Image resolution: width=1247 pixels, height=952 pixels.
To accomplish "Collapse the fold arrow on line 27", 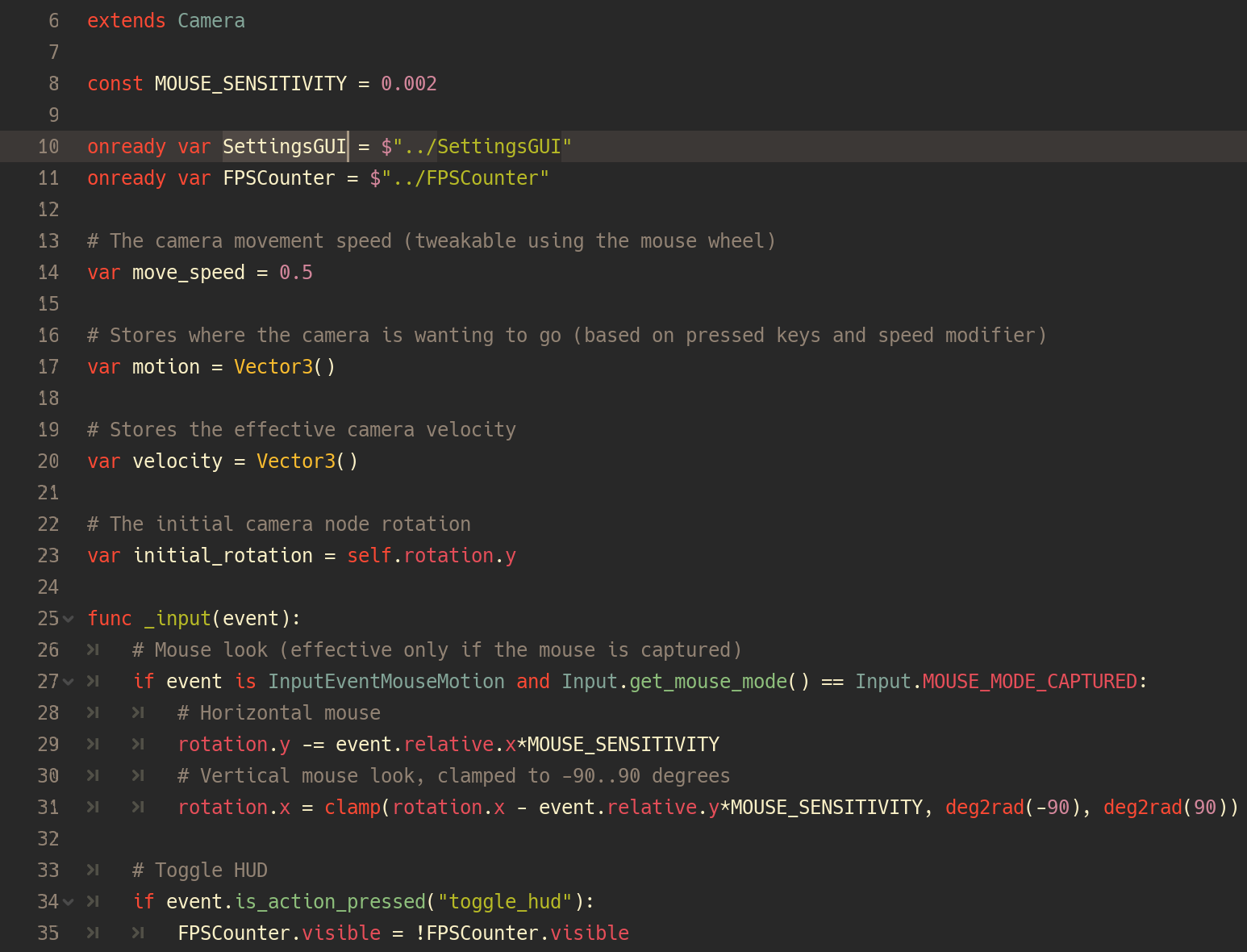I will [69, 682].
